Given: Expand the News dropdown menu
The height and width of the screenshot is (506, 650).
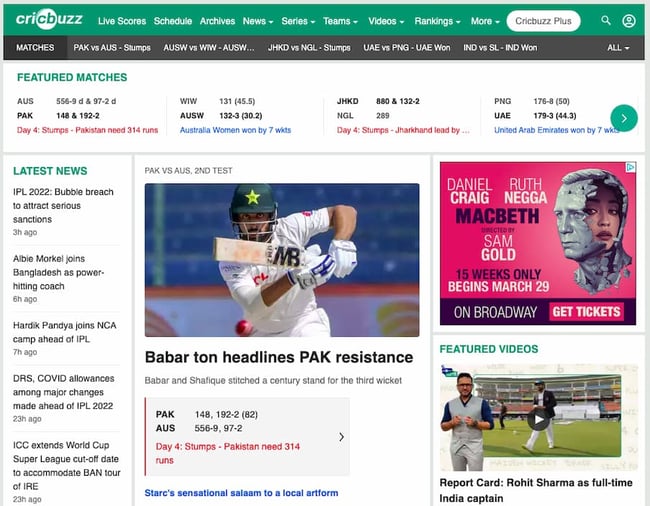Looking at the screenshot, I should click(258, 21).
